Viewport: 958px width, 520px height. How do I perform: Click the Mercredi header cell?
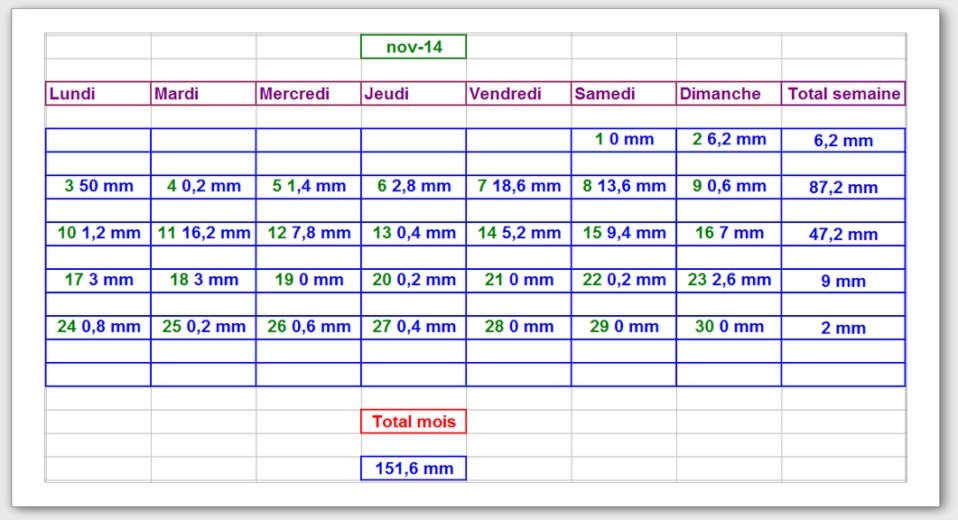point(308,94)
